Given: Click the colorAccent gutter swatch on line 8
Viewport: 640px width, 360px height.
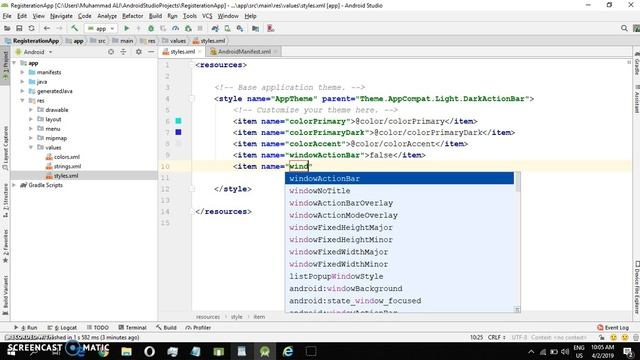Looking at the screenshot, I should (178, 143).
